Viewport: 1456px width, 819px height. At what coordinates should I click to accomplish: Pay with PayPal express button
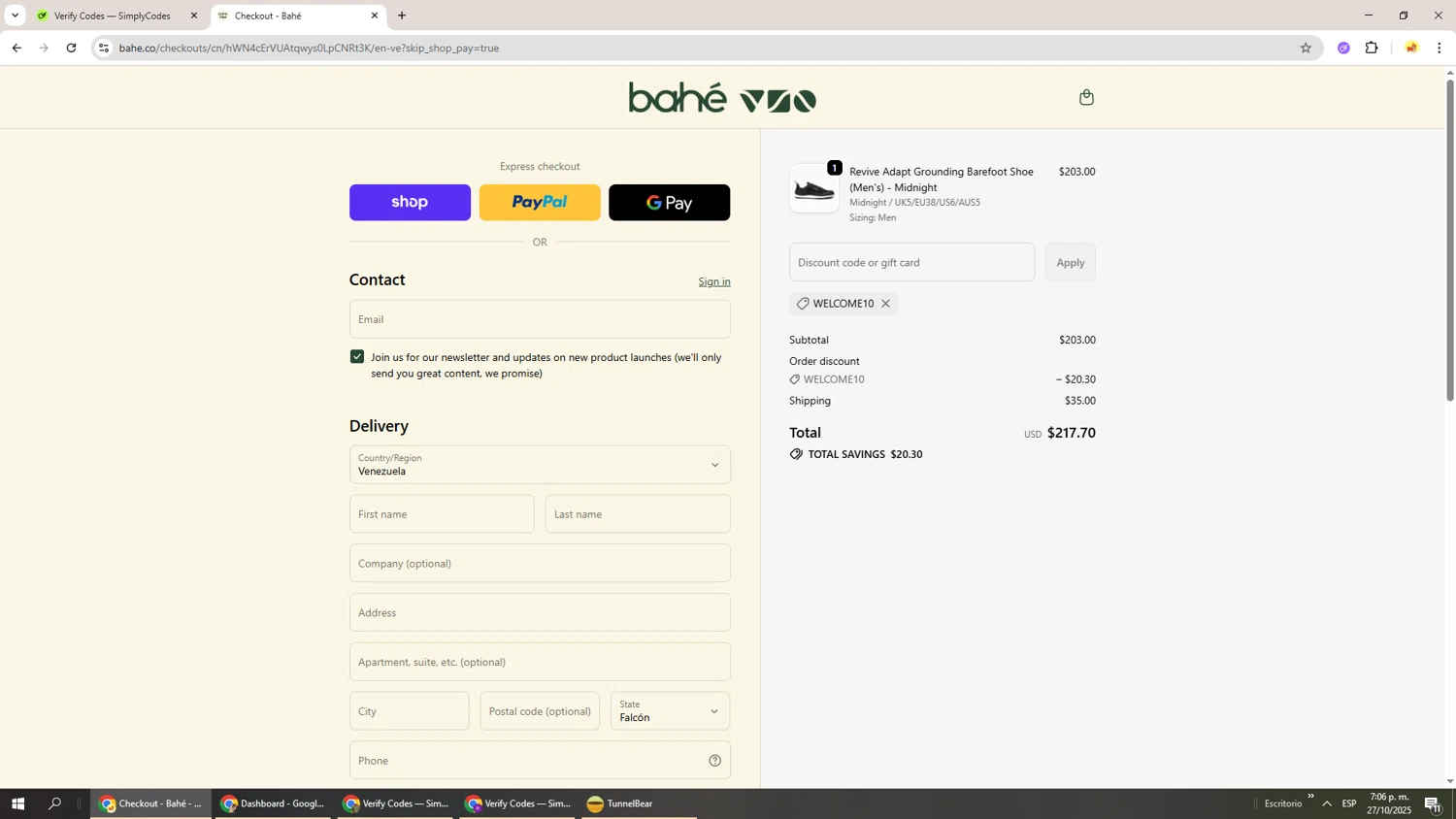point(540,202)
